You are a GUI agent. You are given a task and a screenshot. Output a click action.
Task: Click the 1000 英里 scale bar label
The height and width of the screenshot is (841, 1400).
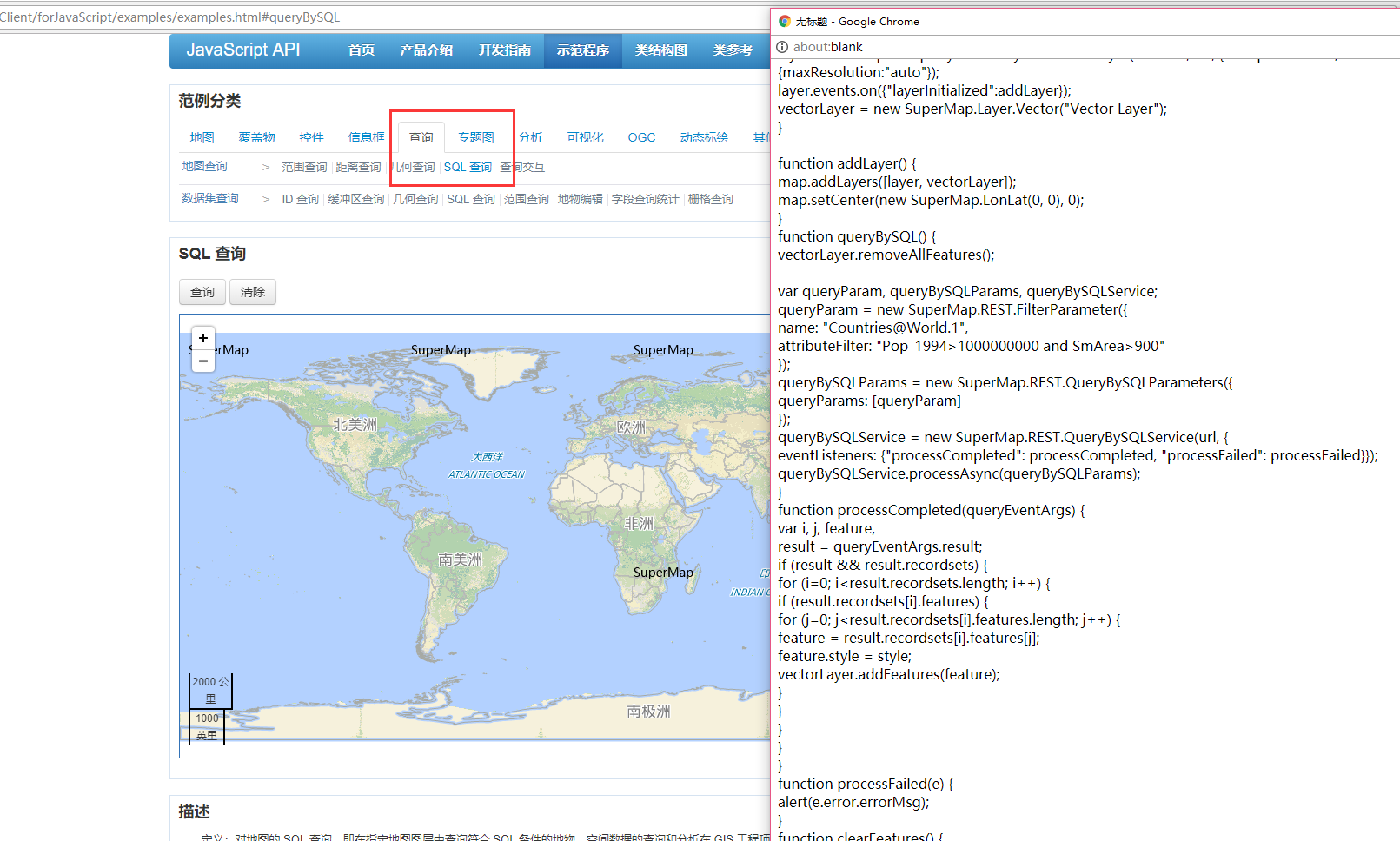[x=207, y=726]
